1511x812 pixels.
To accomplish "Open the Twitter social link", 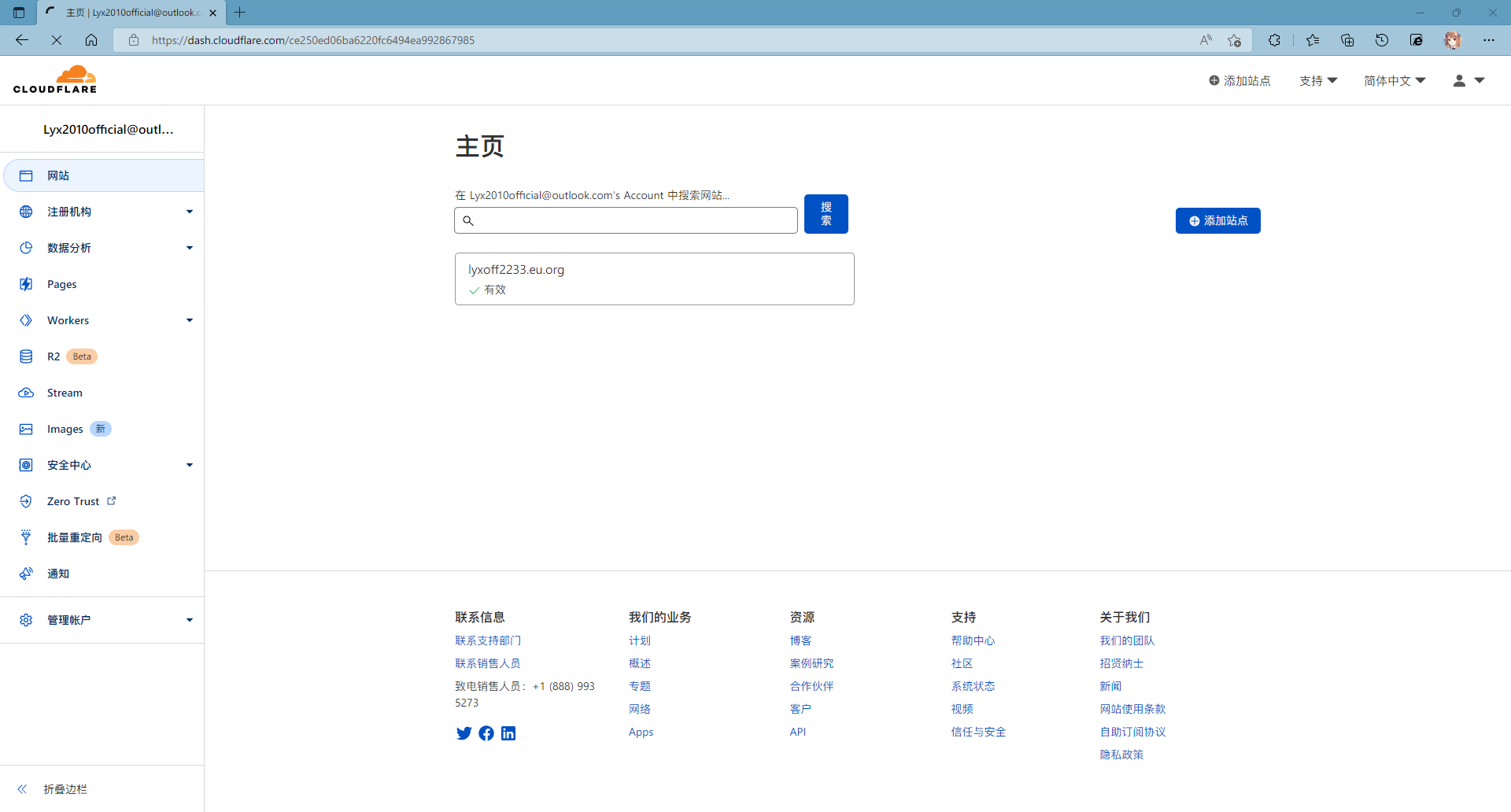I will click(464, 733).
